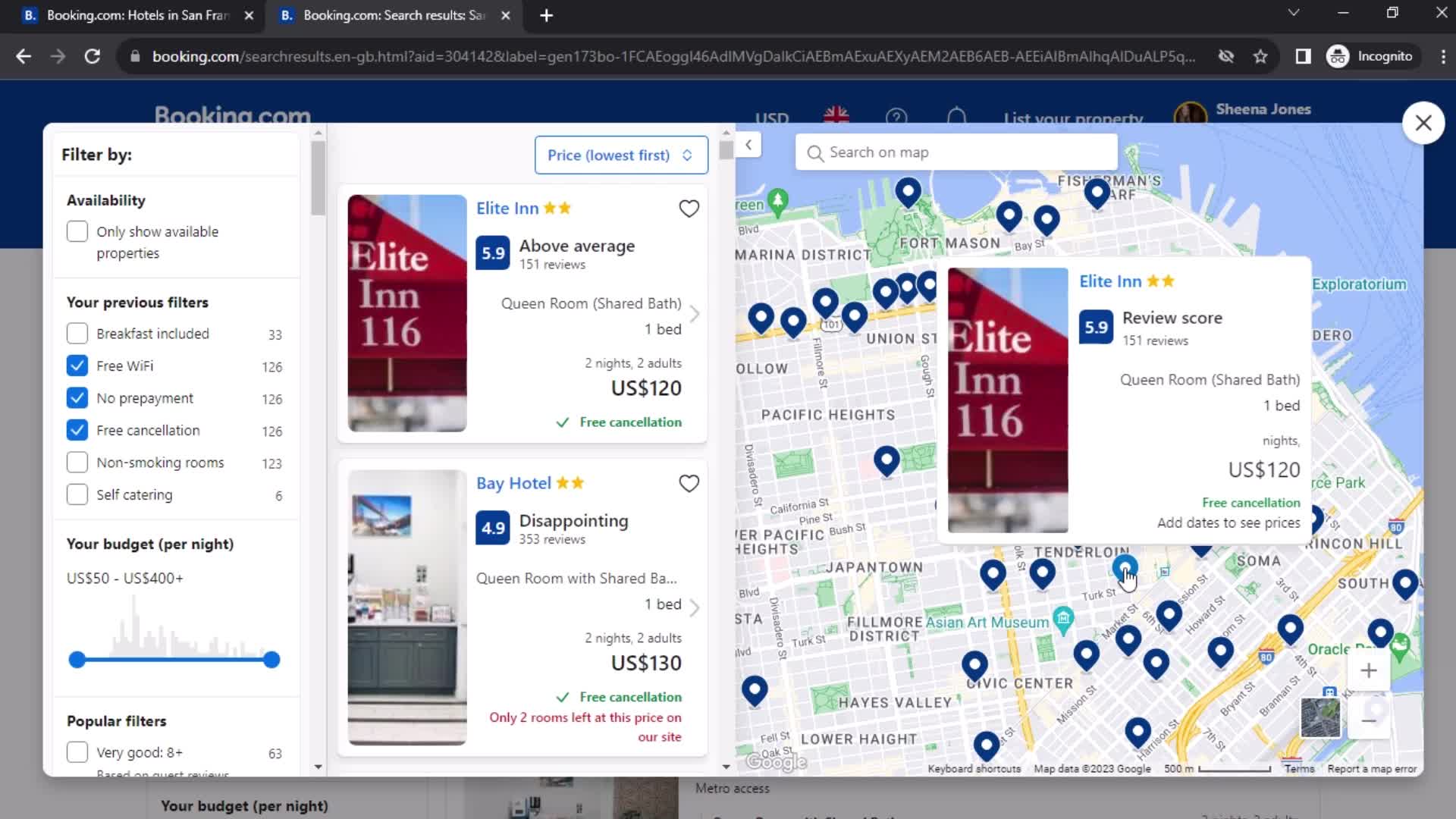Viewport: 1456px width, 819px height.
Task: Open the Bay Hotel listing photo
Action: (x=407, y=607)
